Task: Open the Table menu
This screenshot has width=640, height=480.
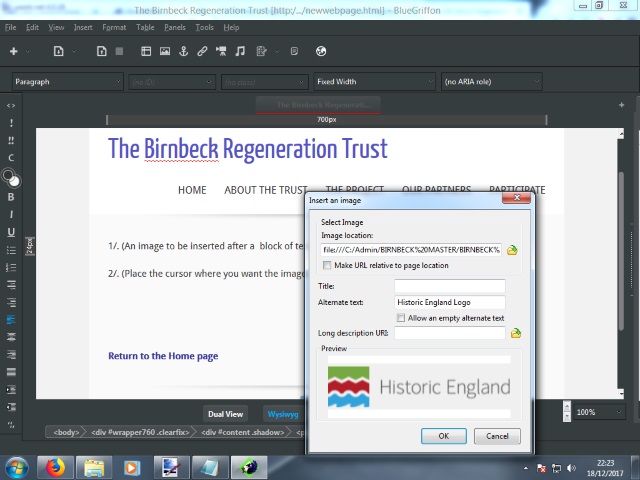Action: (x=145, y=27)
